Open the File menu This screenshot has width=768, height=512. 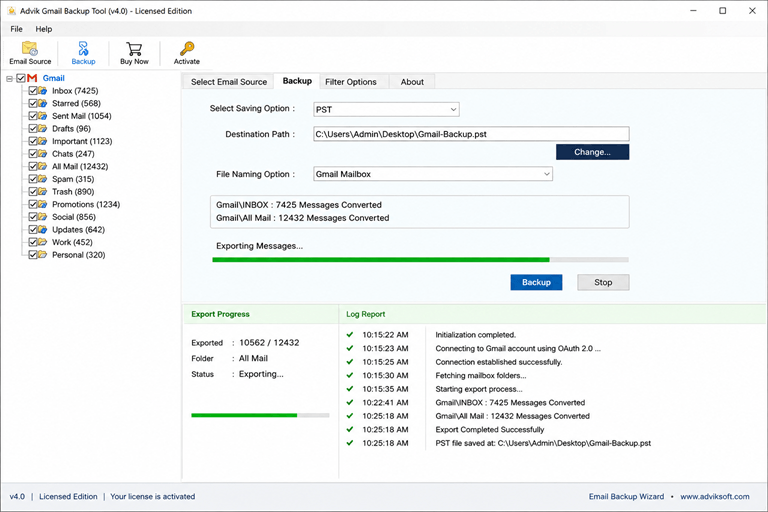pos(16,29)
